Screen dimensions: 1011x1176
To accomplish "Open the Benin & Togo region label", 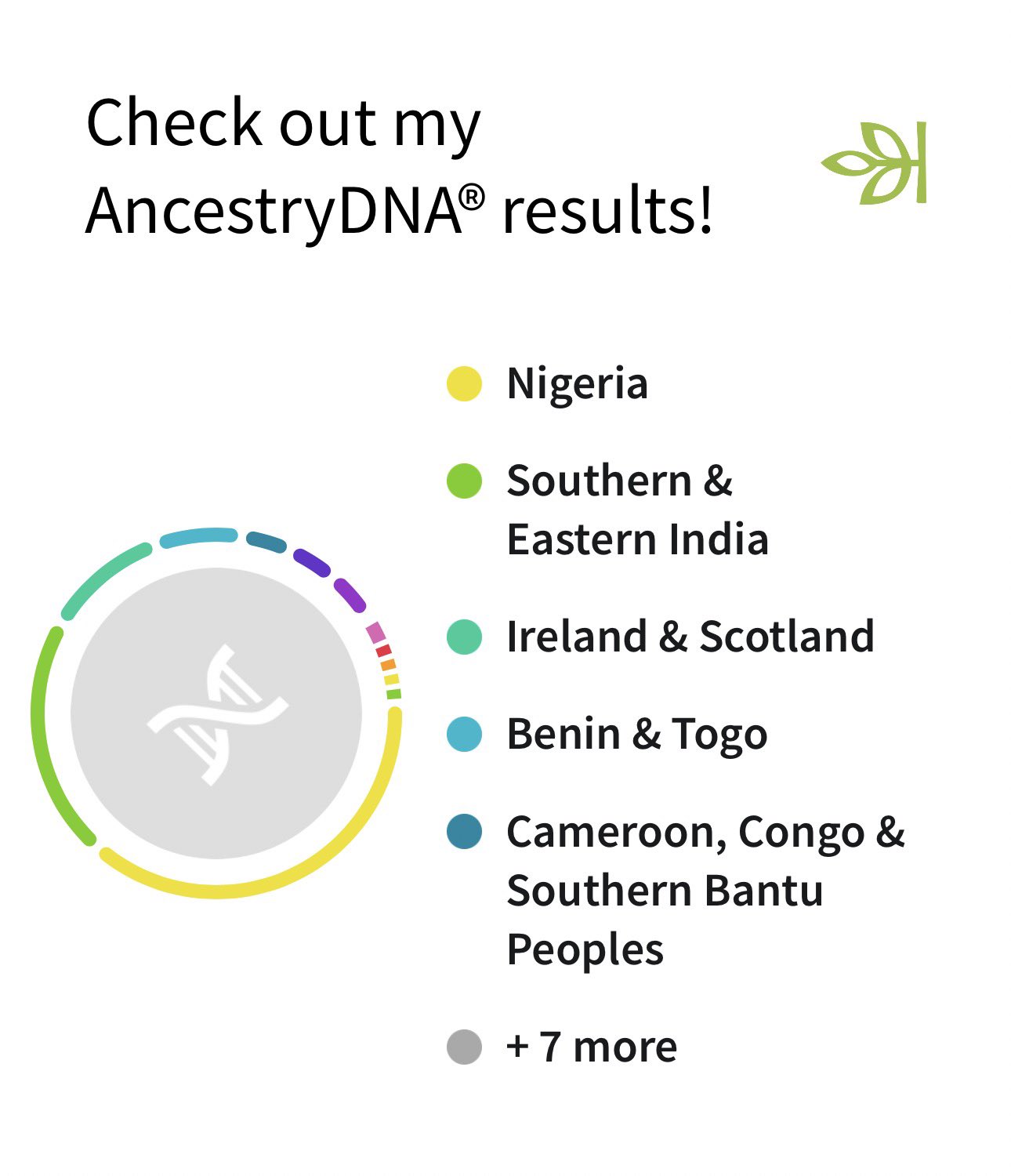I will 636,734.
